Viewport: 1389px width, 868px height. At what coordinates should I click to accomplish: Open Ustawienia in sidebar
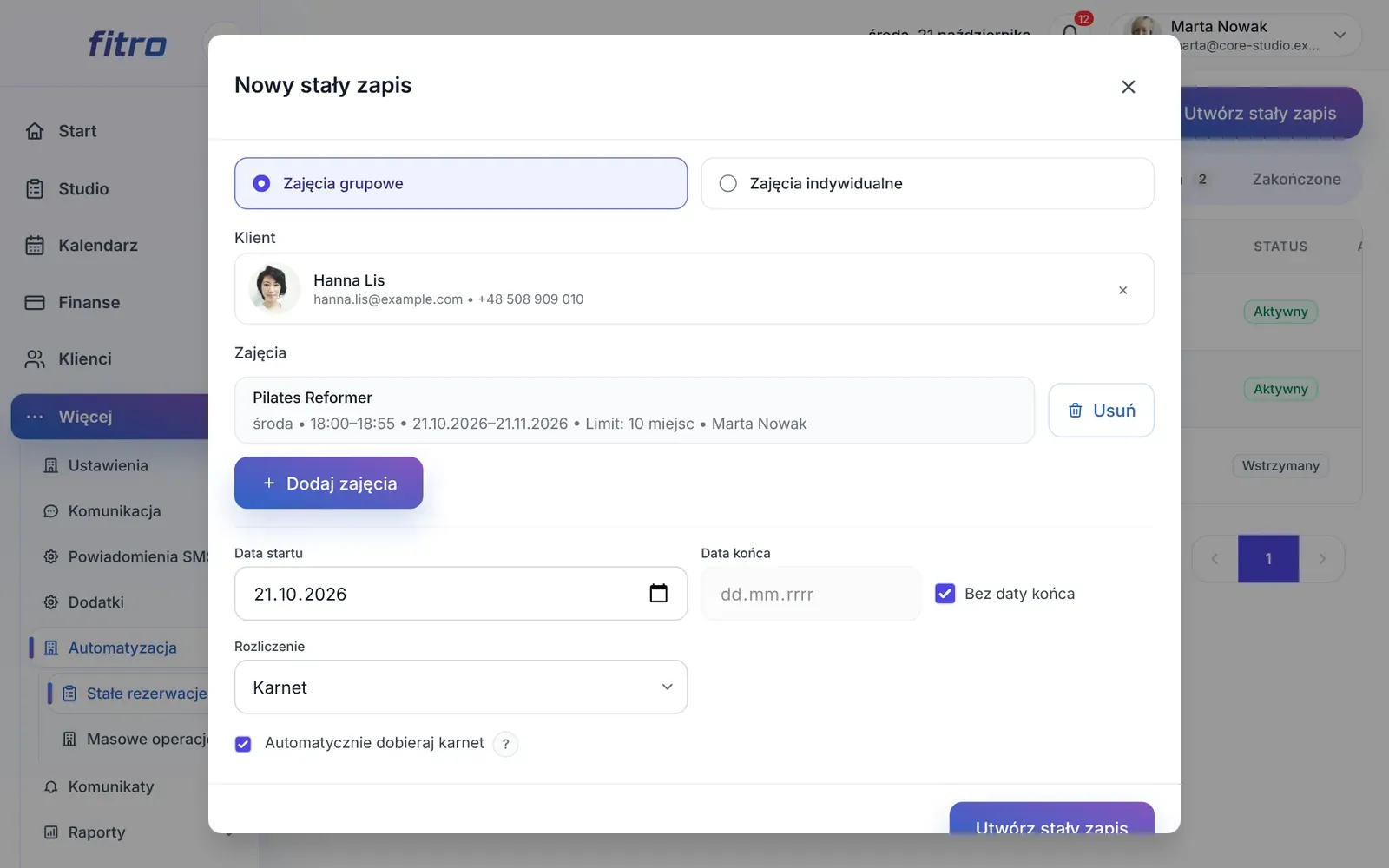[x=109, y=465]
